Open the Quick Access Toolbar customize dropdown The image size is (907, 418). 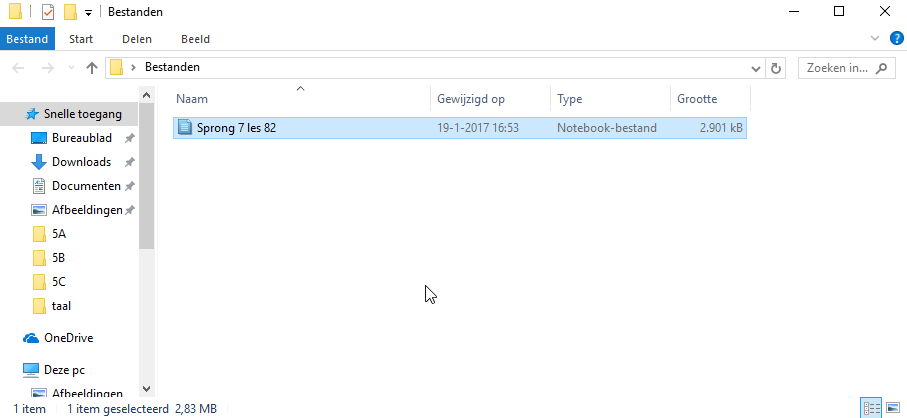click(x=88, y=13)
